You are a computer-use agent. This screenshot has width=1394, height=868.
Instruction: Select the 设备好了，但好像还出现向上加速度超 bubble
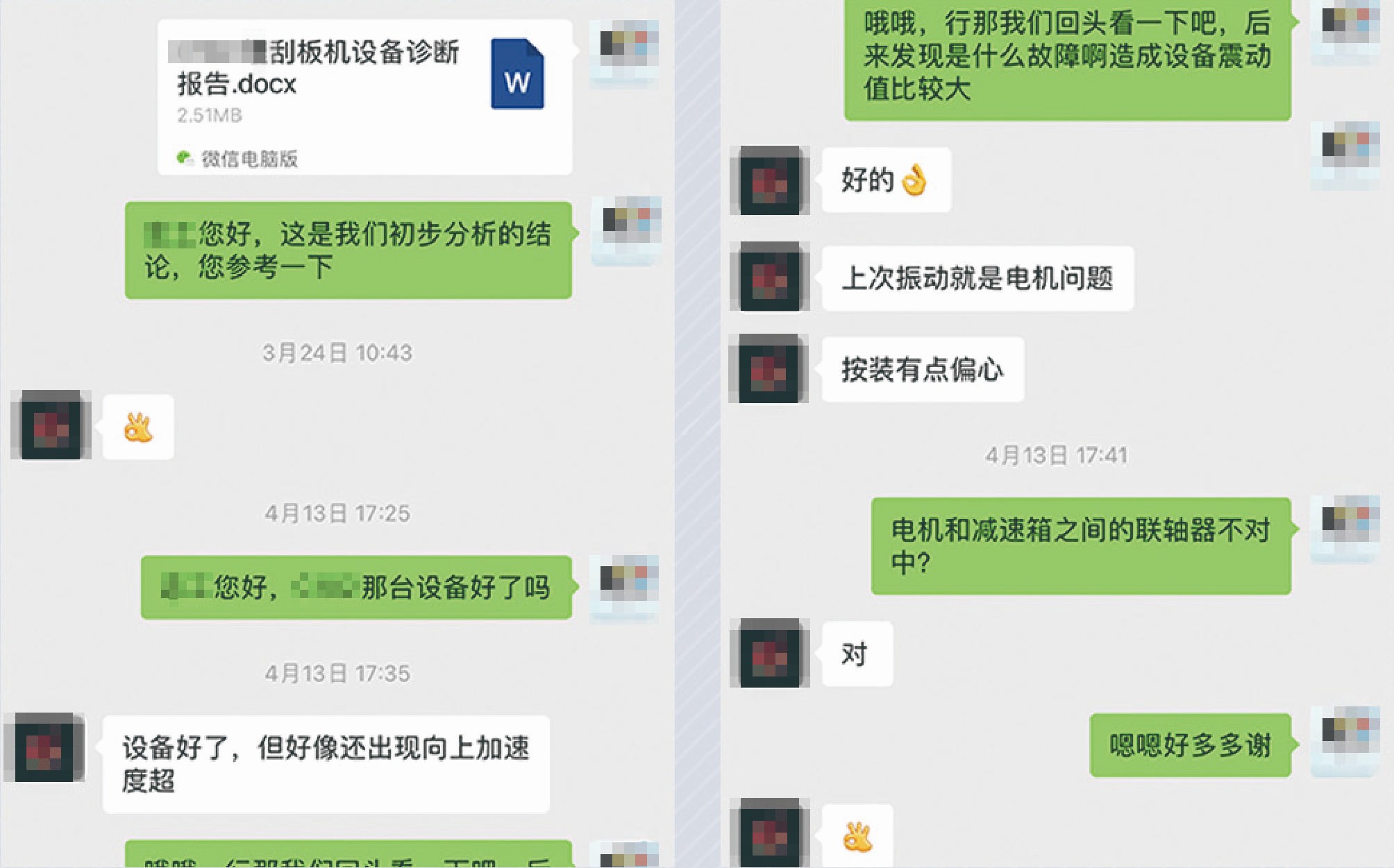326,764
